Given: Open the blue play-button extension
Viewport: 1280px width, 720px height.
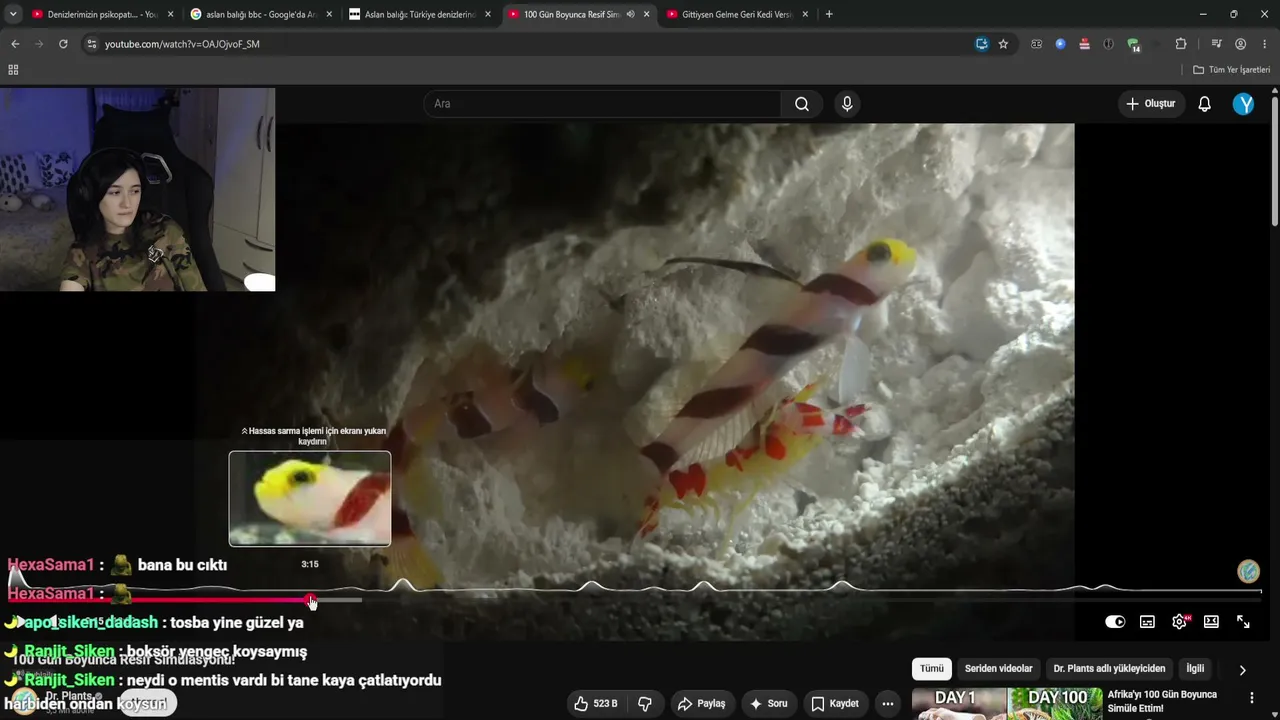Looking at the screenshot, I should (1060, 44).
